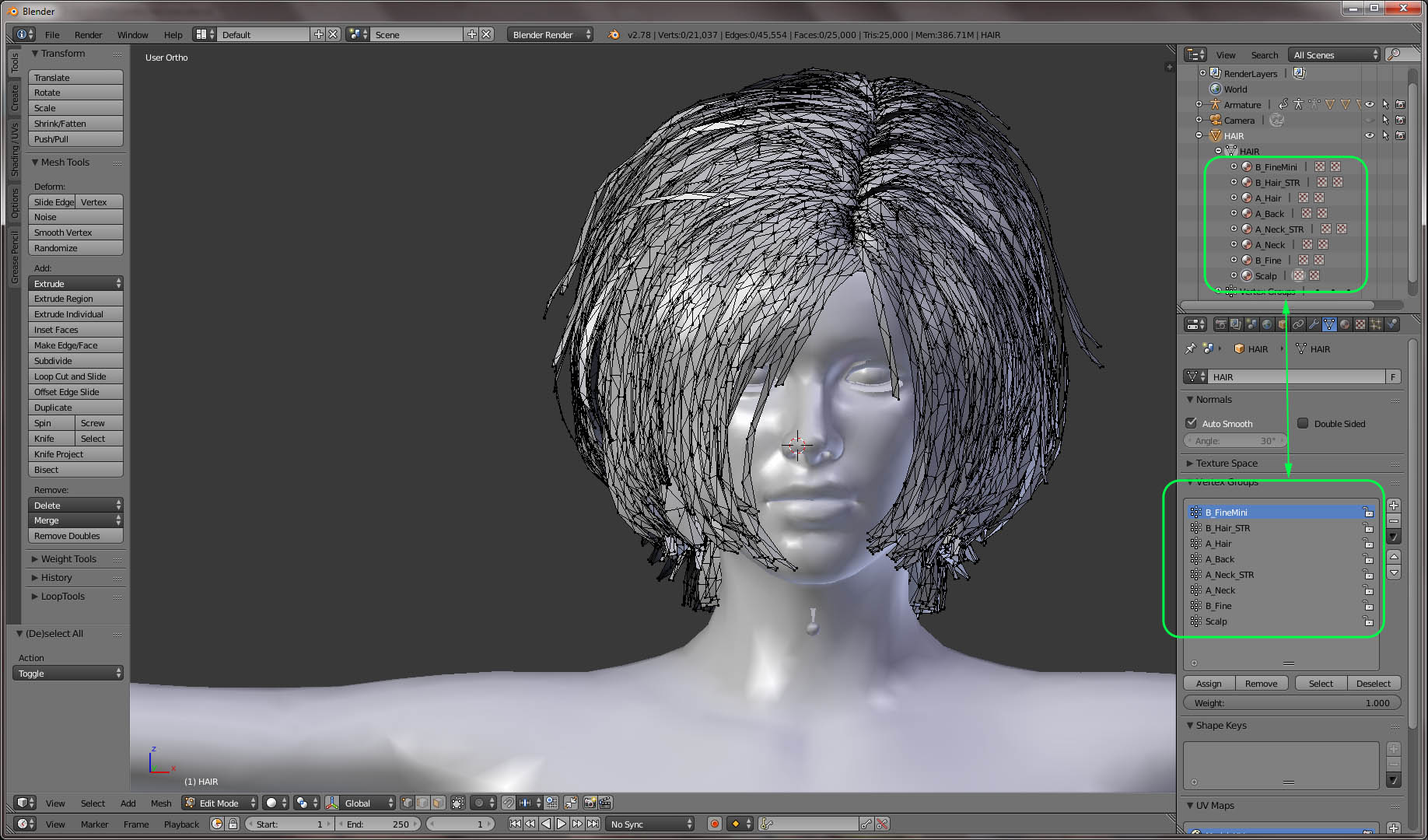Click the Blender logo in info header
Viewport: 1428px width, 840px height.
pos(613,34)
